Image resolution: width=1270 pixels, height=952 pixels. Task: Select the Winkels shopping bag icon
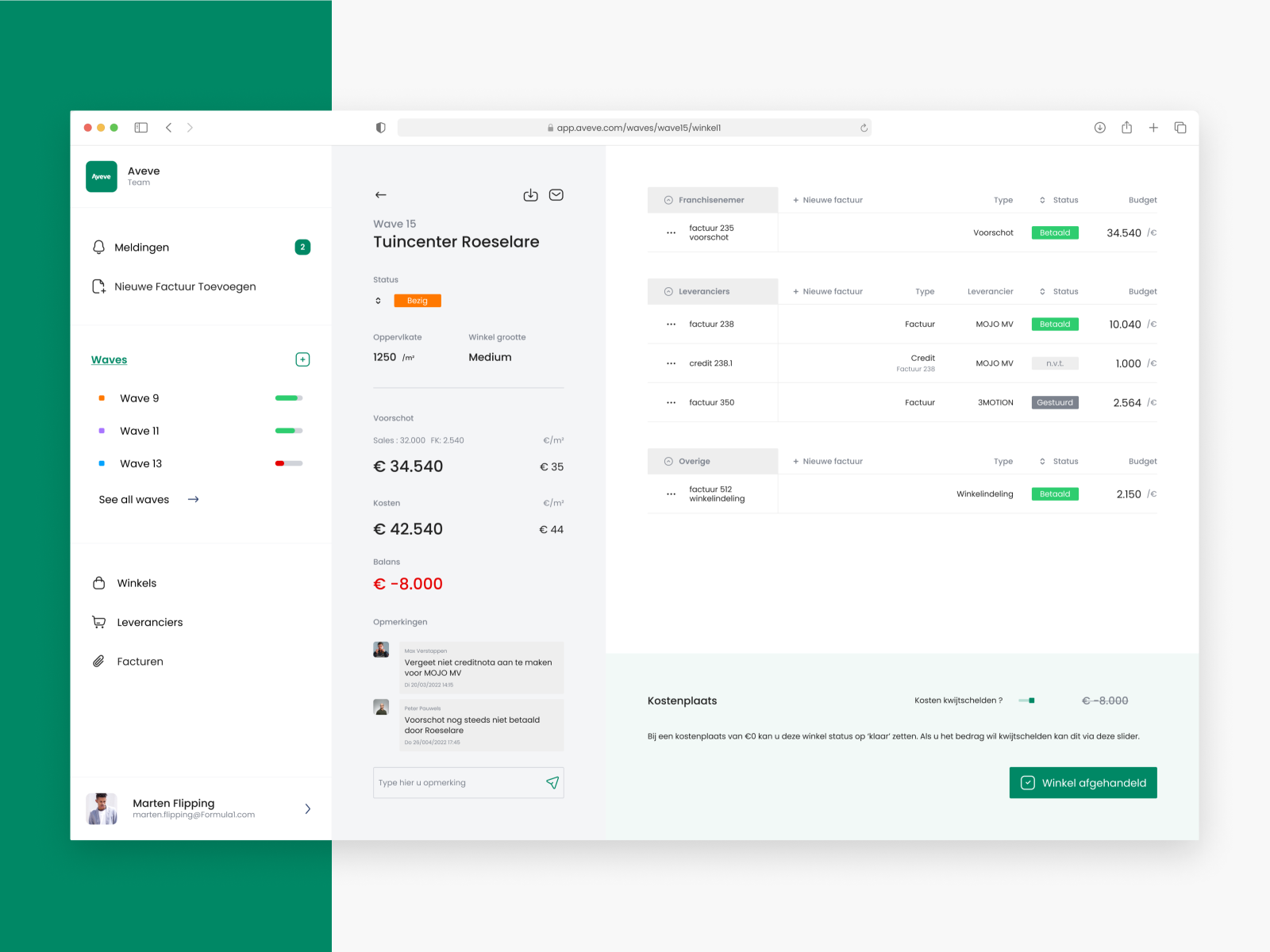(x=98, y=582)
